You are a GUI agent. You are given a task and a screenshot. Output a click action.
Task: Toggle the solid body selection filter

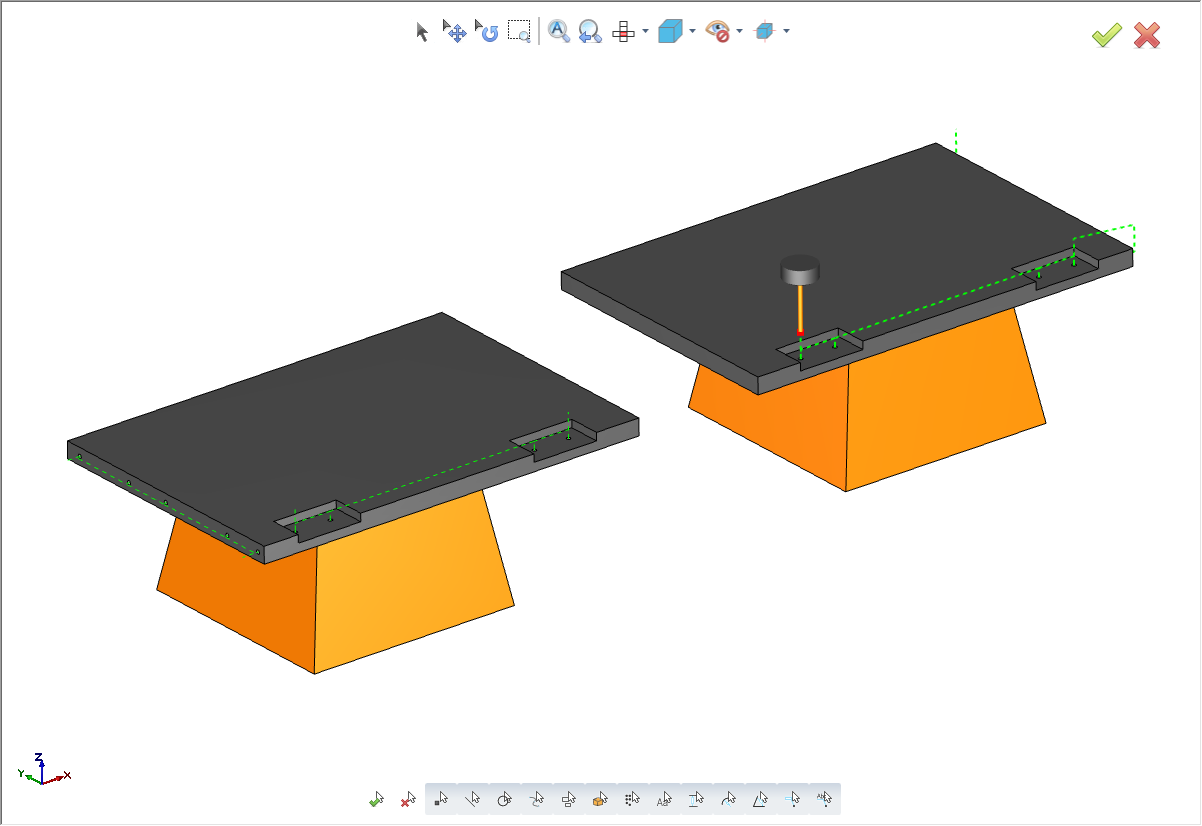click(x=599, y=799)
